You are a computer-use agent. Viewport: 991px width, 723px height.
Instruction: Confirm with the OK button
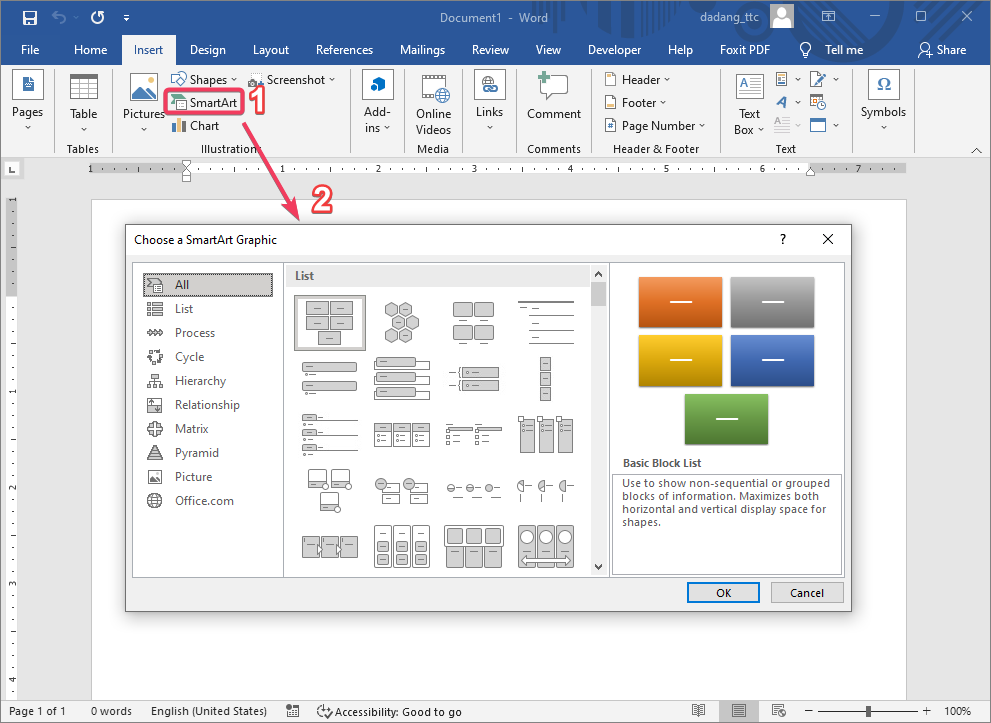point(722,592)
